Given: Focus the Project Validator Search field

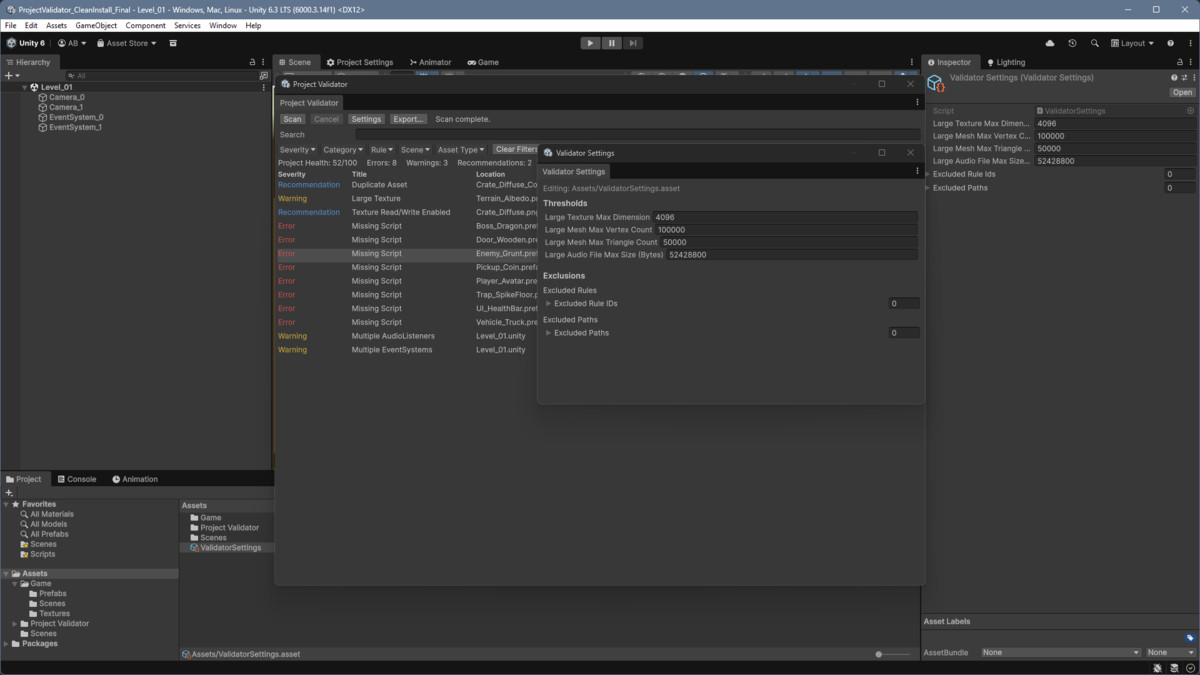Looking at the screenshot, I should click(638, 134).
